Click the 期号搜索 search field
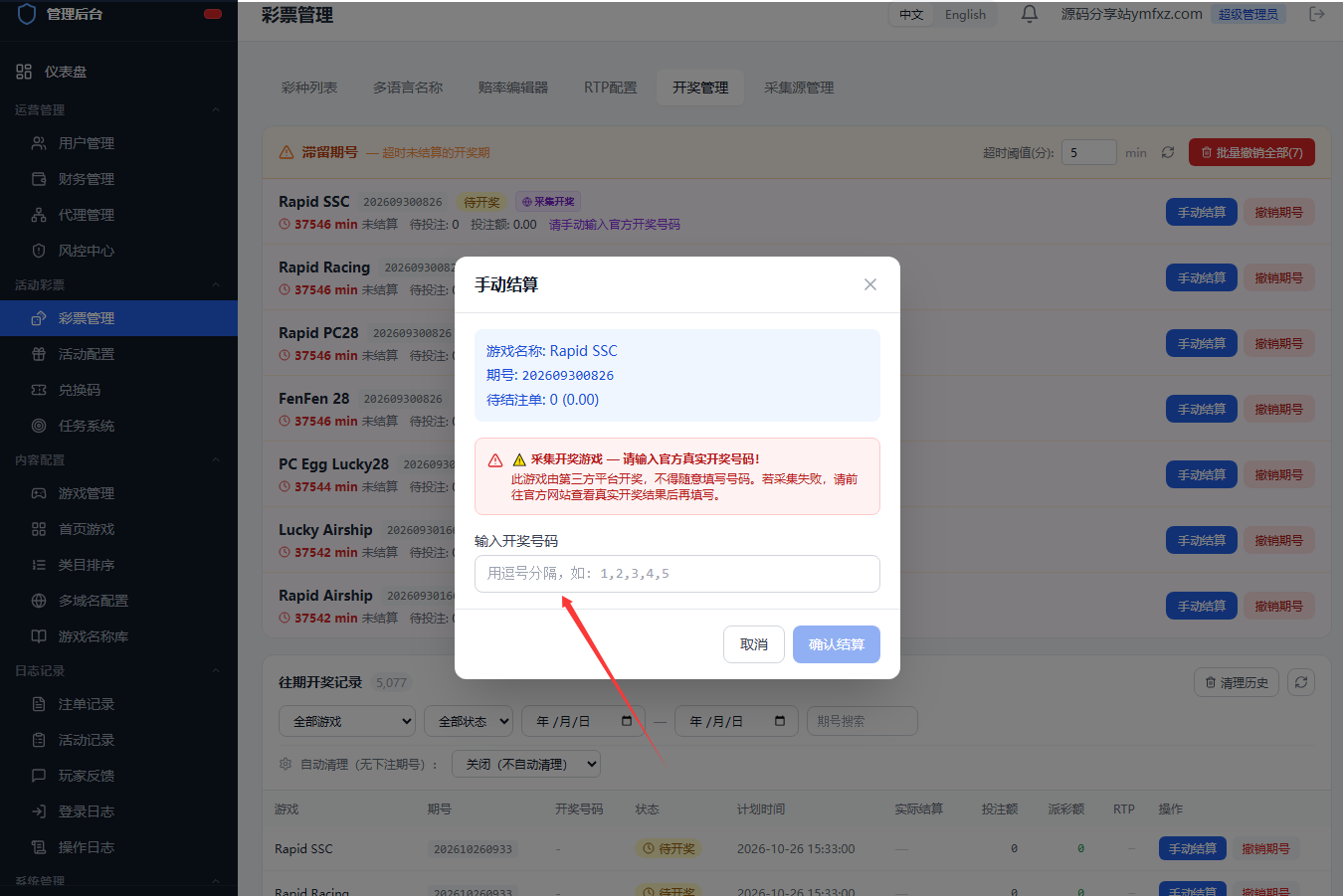Viewport: 1343px width, 896px height. point(862,721)
